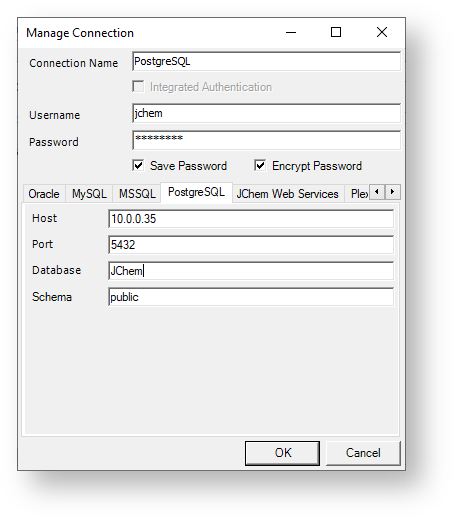The image size is (454, 519).
Task: Click the tab strip left arrow
Action: tap(377, 192)
